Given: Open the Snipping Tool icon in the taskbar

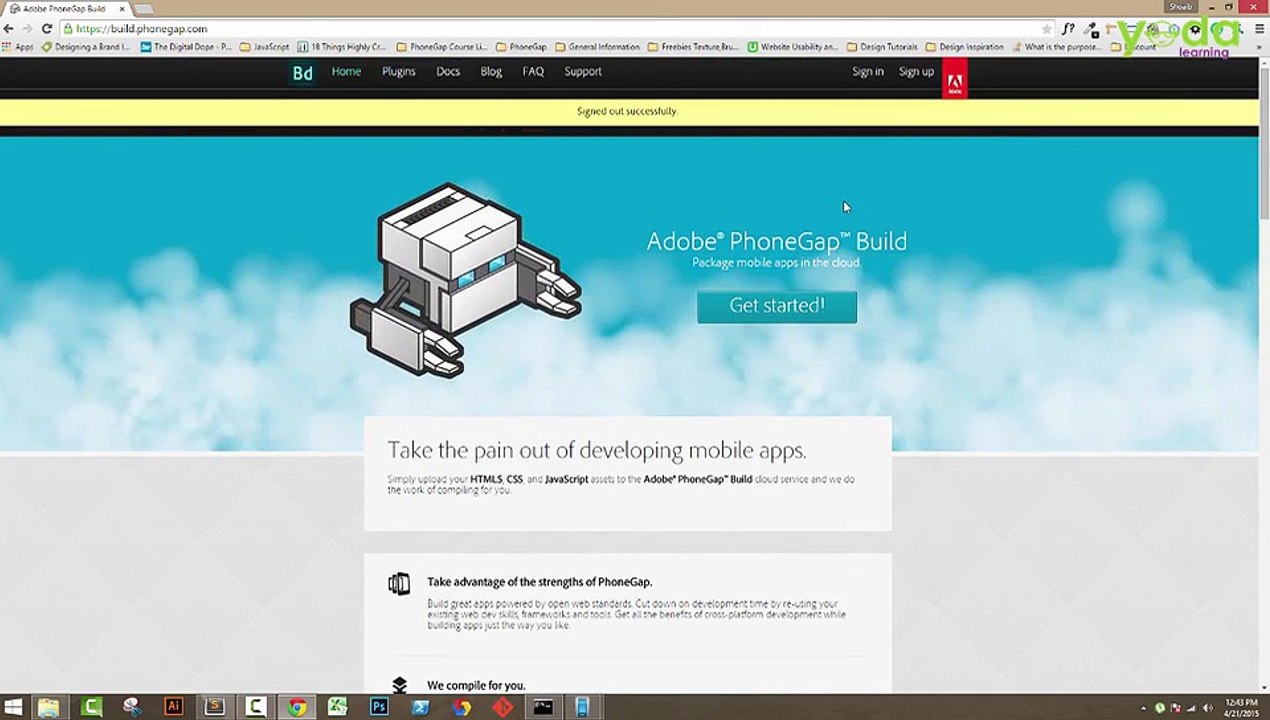Looking at the screenshot, I should click(132, 708).
